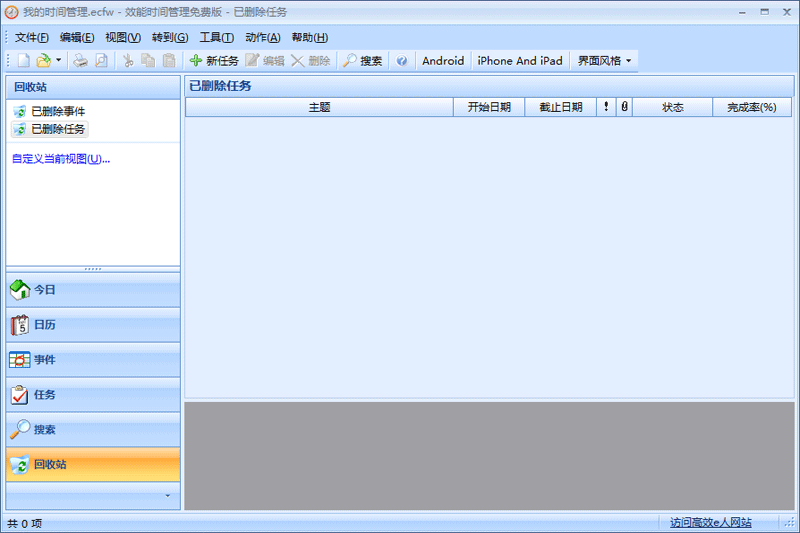The width and height of the screenshot is (800, 533).
Task: Click the print preview icon
Action: pos(102,61)
